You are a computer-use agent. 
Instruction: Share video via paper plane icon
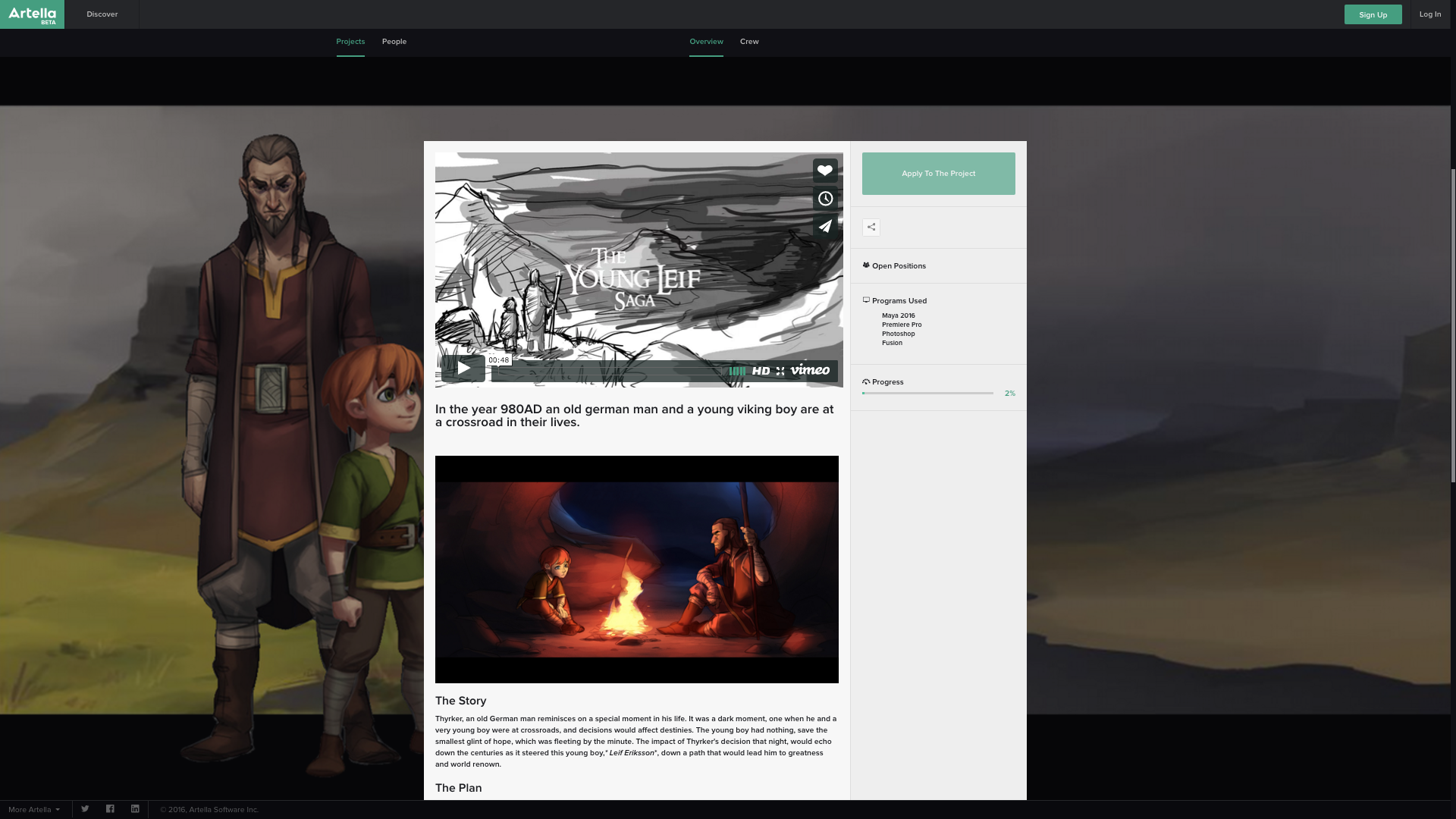[825, 226]
